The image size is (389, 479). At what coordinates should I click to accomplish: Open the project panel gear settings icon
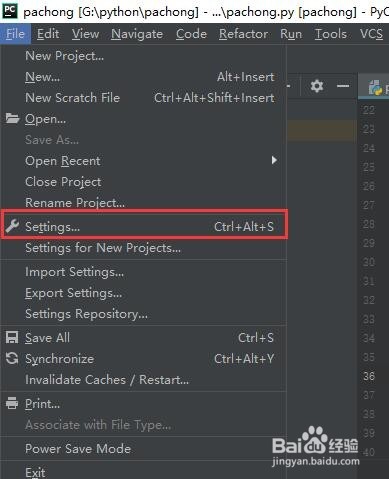coord(316,86)
